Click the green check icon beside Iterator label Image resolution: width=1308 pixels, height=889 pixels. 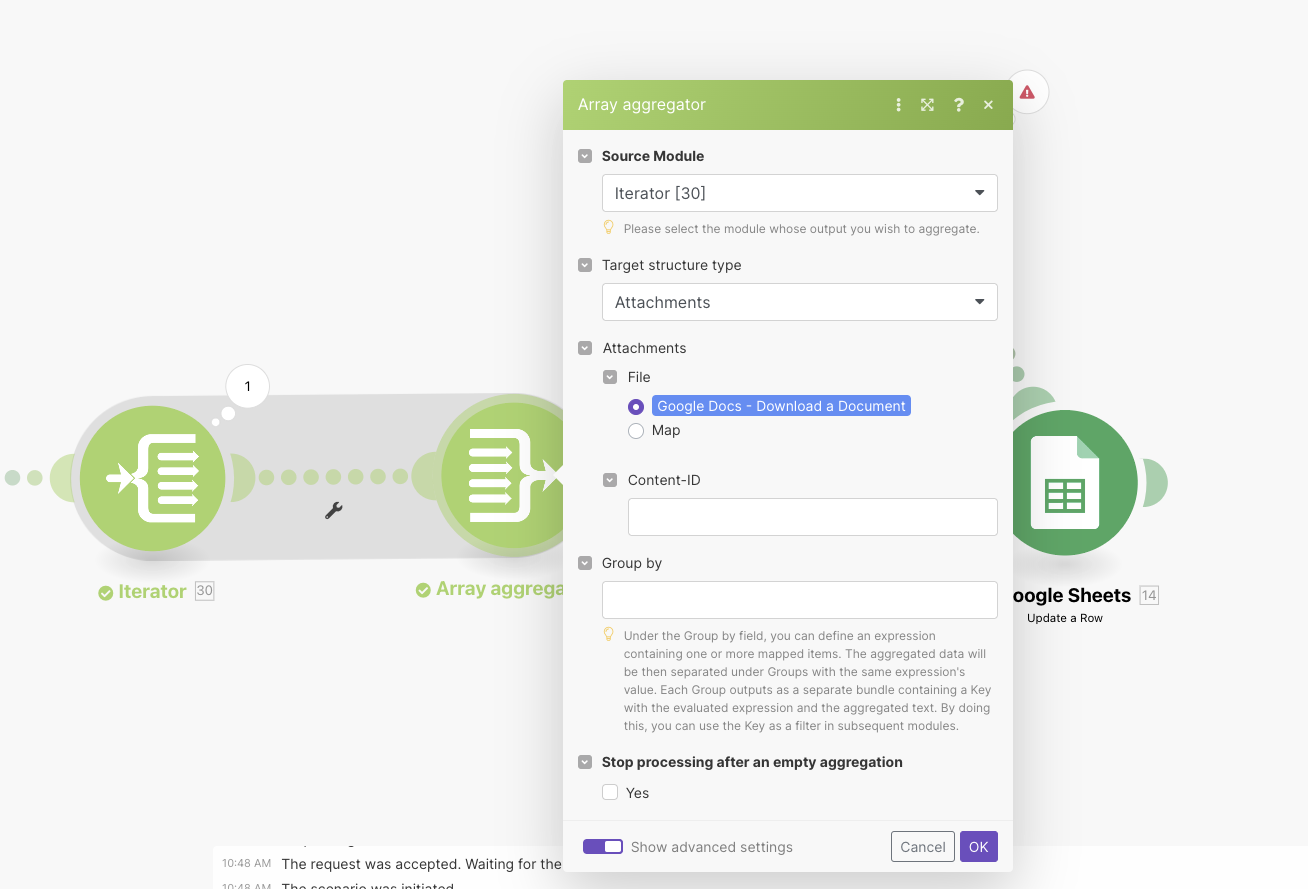(106, 593)
